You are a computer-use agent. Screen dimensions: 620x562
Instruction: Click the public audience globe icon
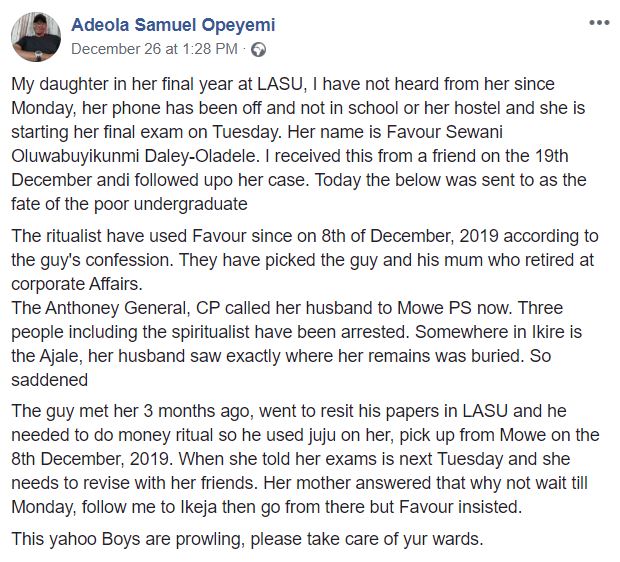tap(258, 49)
